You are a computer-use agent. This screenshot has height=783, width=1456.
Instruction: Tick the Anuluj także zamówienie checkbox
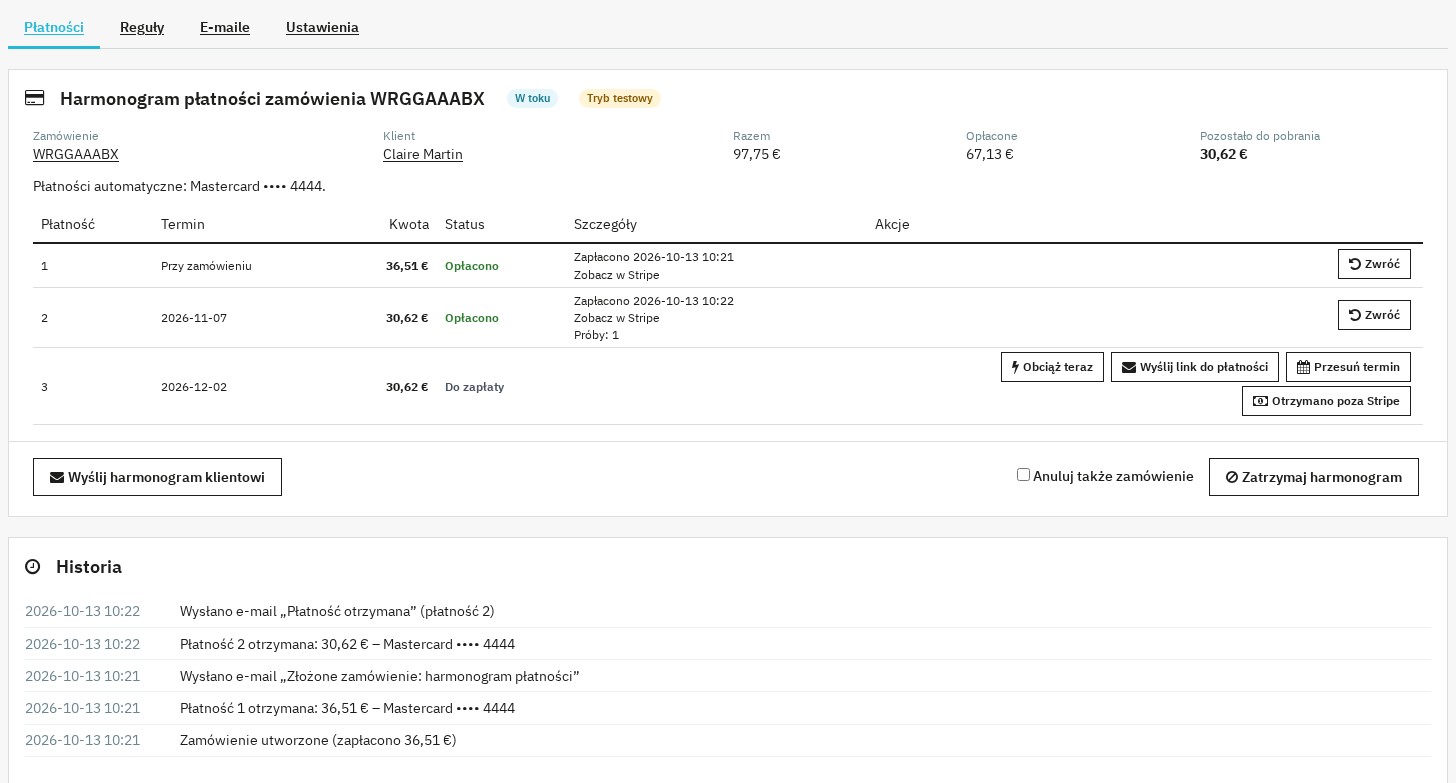click(x=1023, y=475)
